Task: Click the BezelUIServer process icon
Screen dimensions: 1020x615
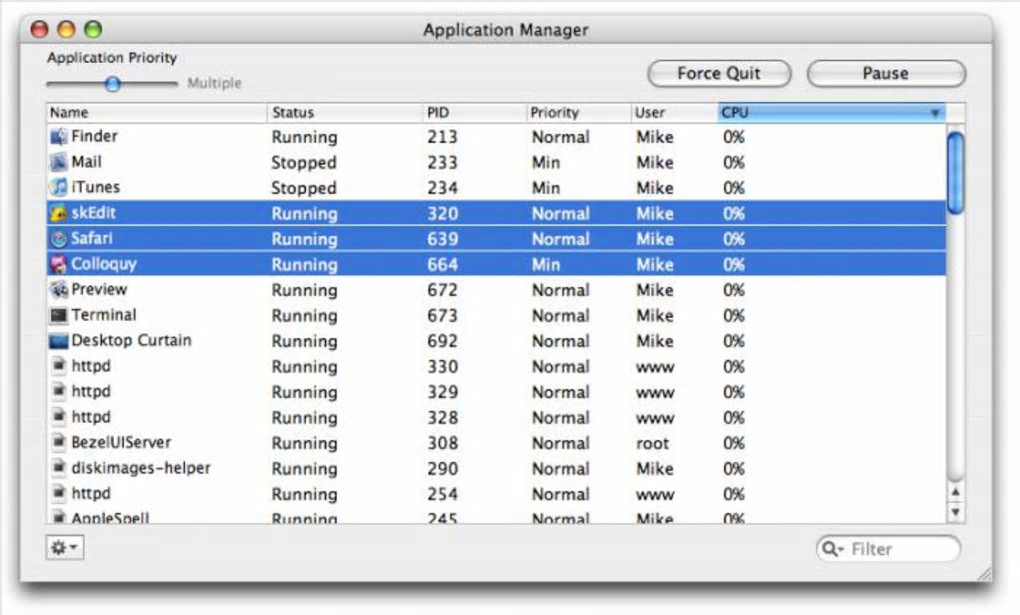Action: click(59, 443)
